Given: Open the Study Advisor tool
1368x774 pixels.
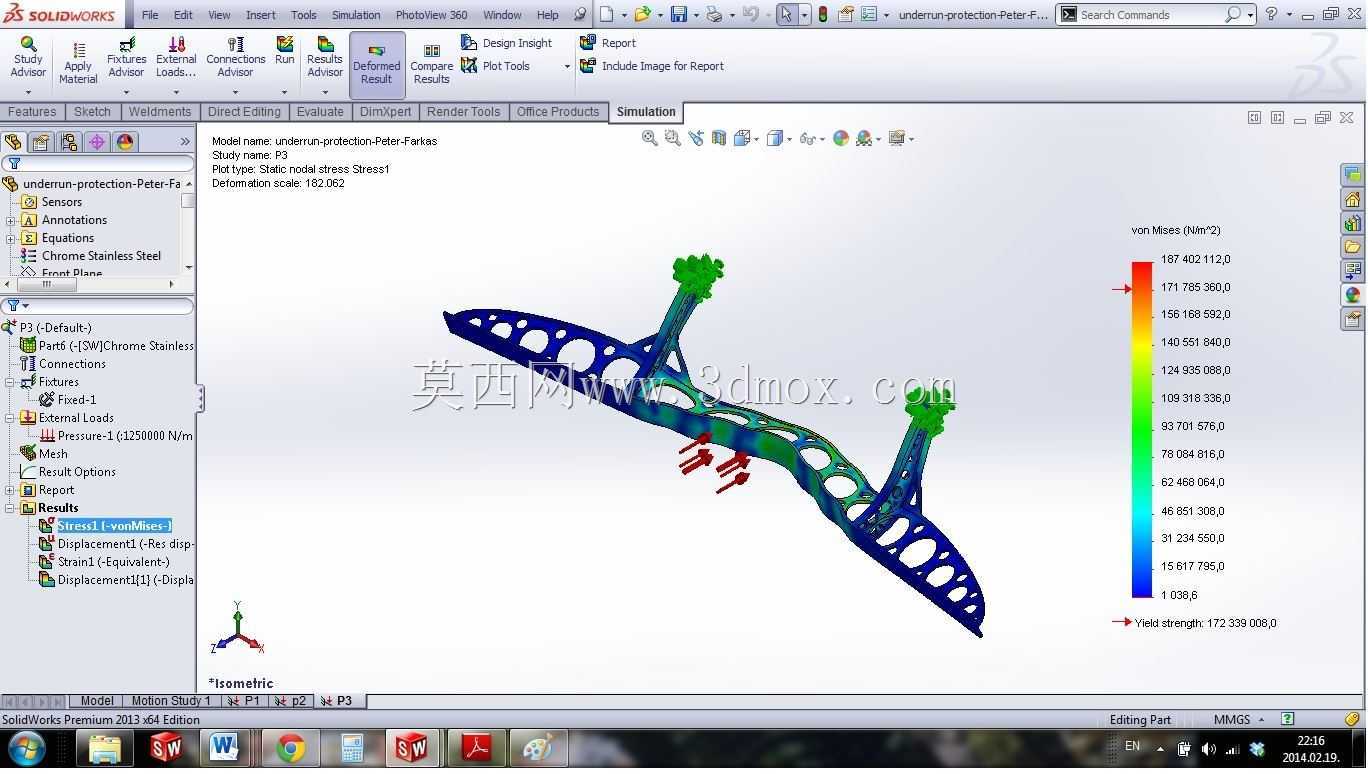Looking at the screenshot, I should (28, 58).
